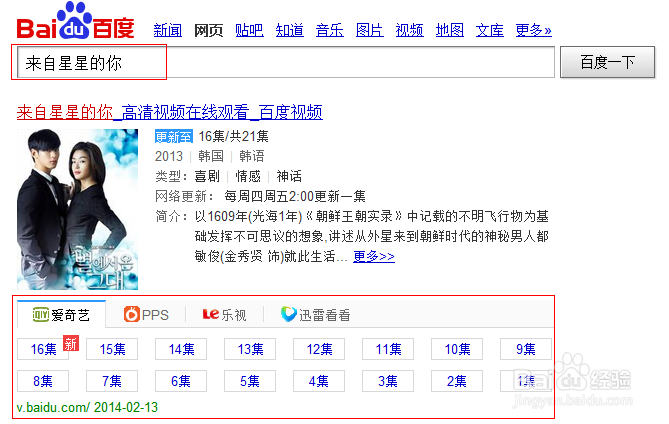669x424 pixels.
Task: Select the 网页 navigation item
Action: pyautogui.click(x=209, y=30)
